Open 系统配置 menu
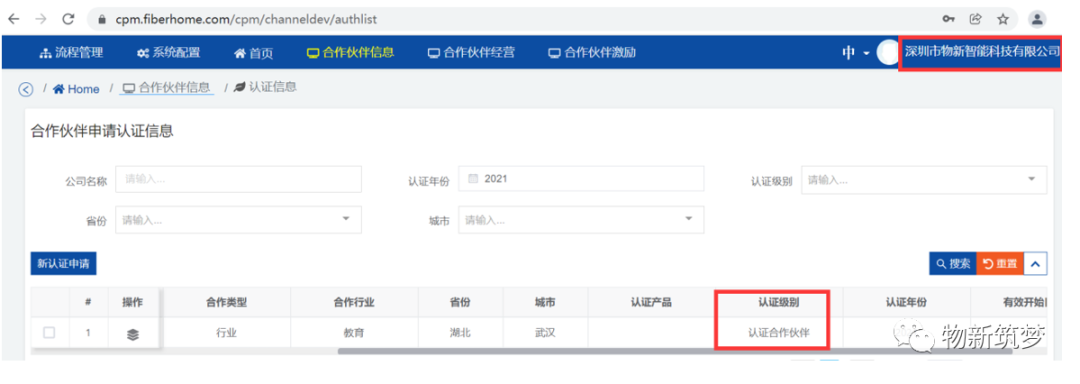 tap(169, 53)
